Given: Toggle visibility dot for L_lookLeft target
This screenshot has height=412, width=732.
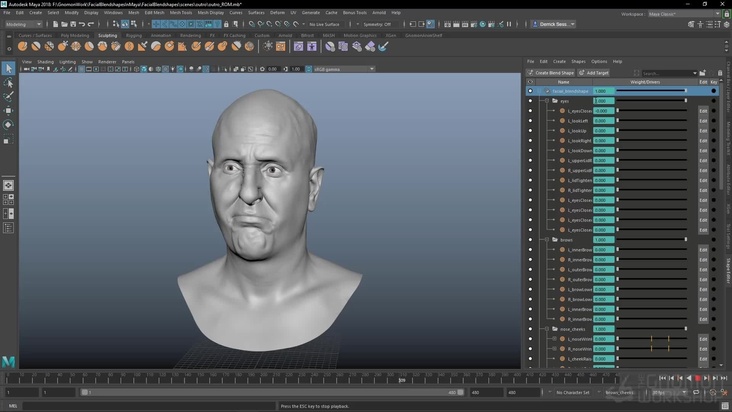Looking at the screenshot, I should click(x=531, y=121).
